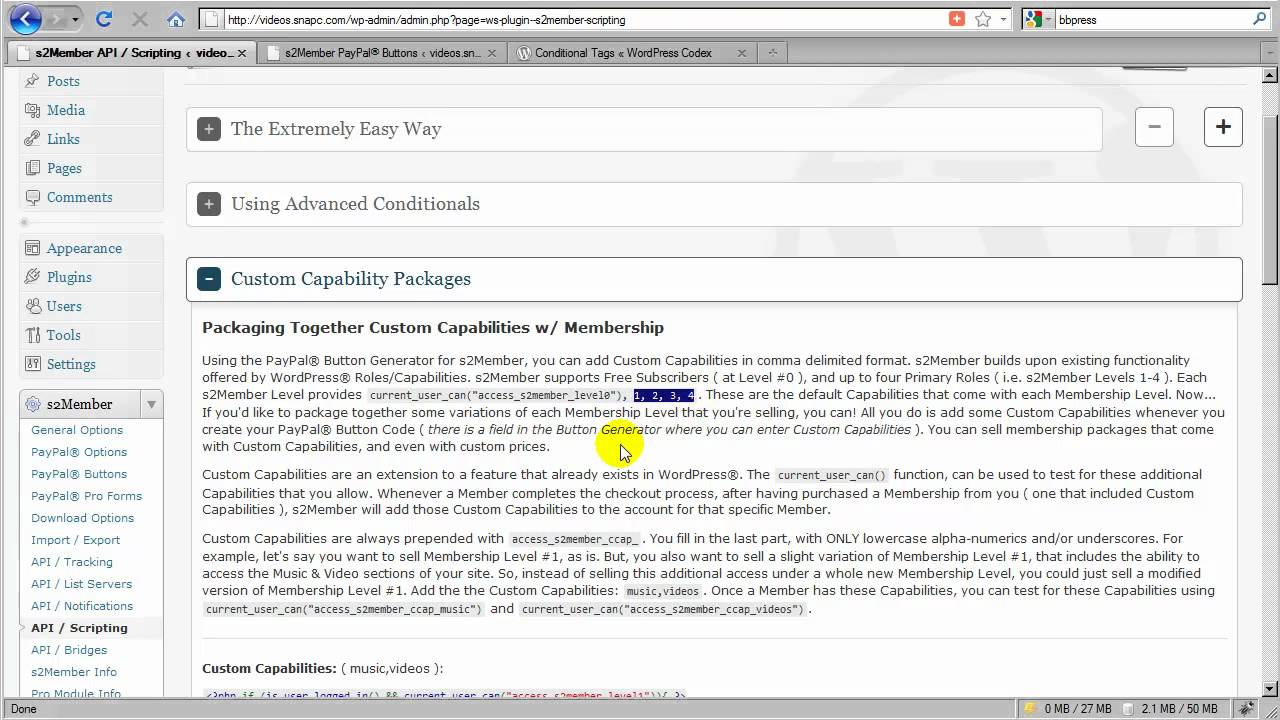The height and width of the screenshot is (720, 1280).
Task: Click the Links chain icon
Action: point(33,139)
